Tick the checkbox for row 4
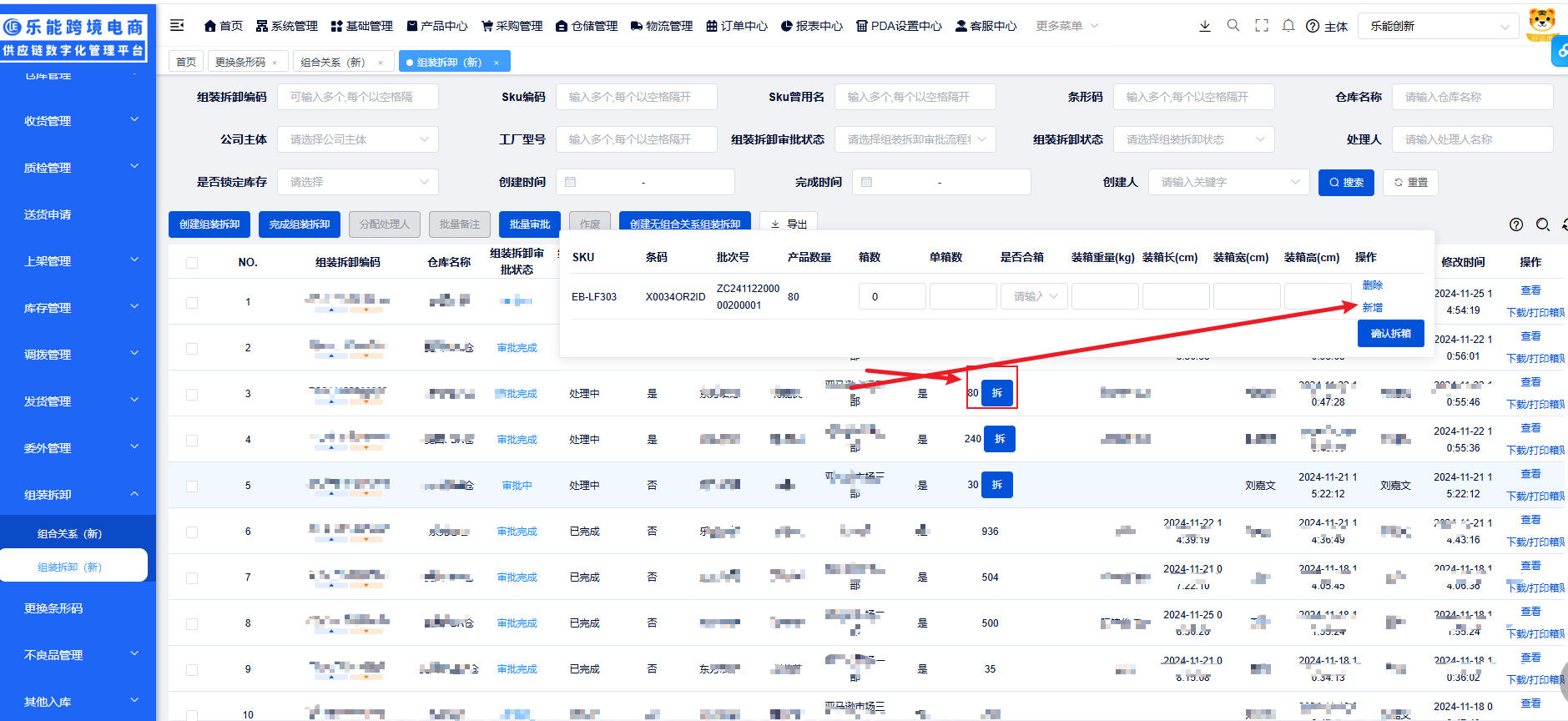This screenshot has height=721, width=1568. (x=192, y=440)
